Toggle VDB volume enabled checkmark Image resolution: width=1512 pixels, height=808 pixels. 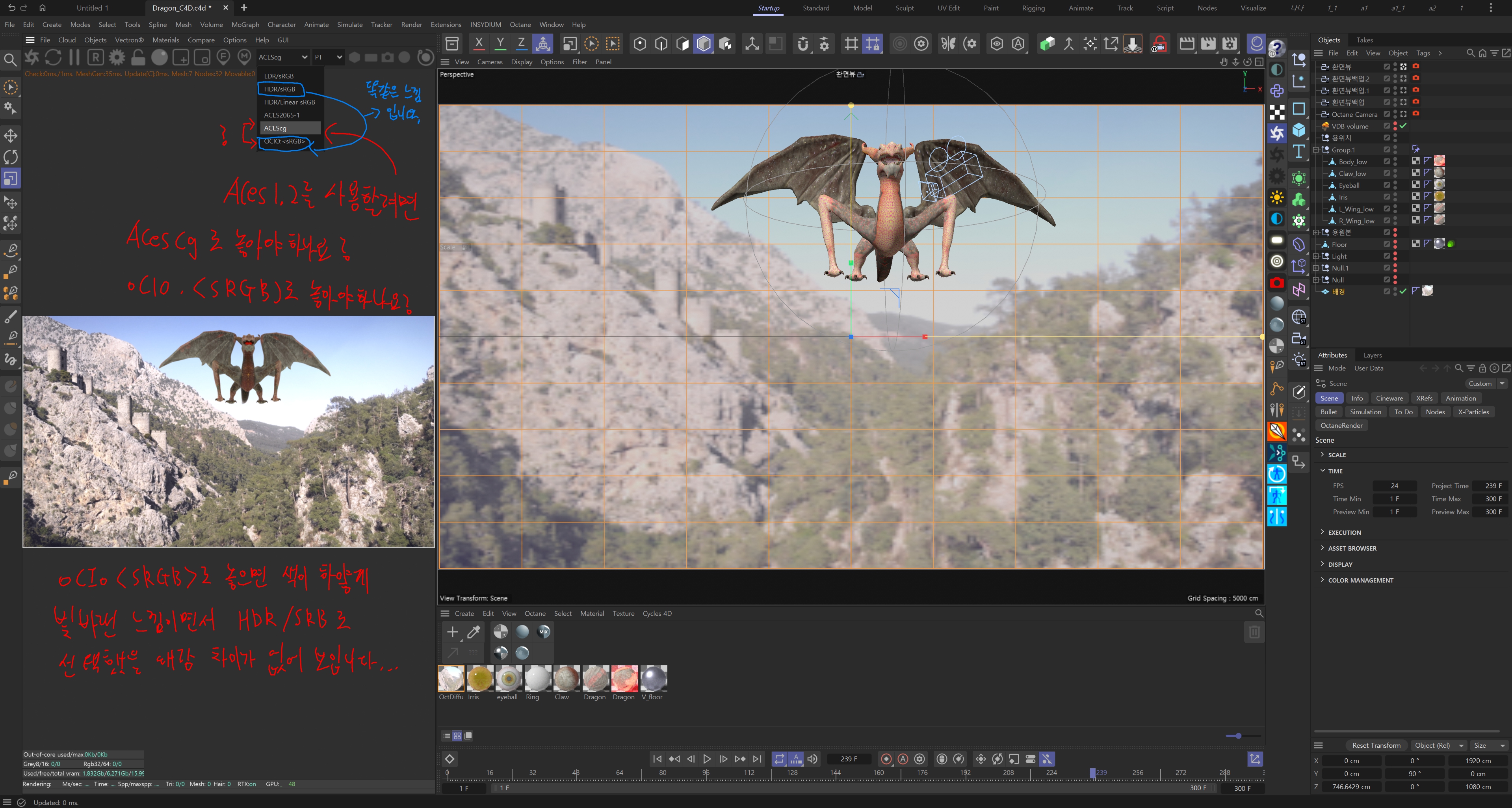pyautogui.click(x=1403, y=126)
